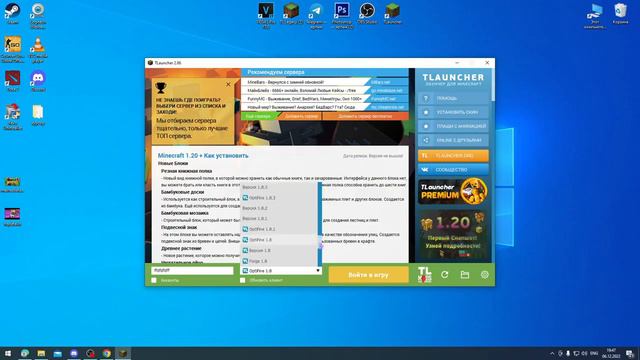This screenshot has height=360, width=640.
Task: Click TLauncher icon in taskbar
Action: (123, 353)
